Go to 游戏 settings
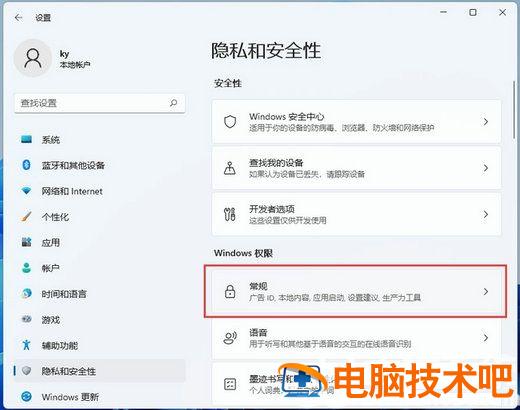Viewport: 520px width, 410px height. (x=100, y=320)
